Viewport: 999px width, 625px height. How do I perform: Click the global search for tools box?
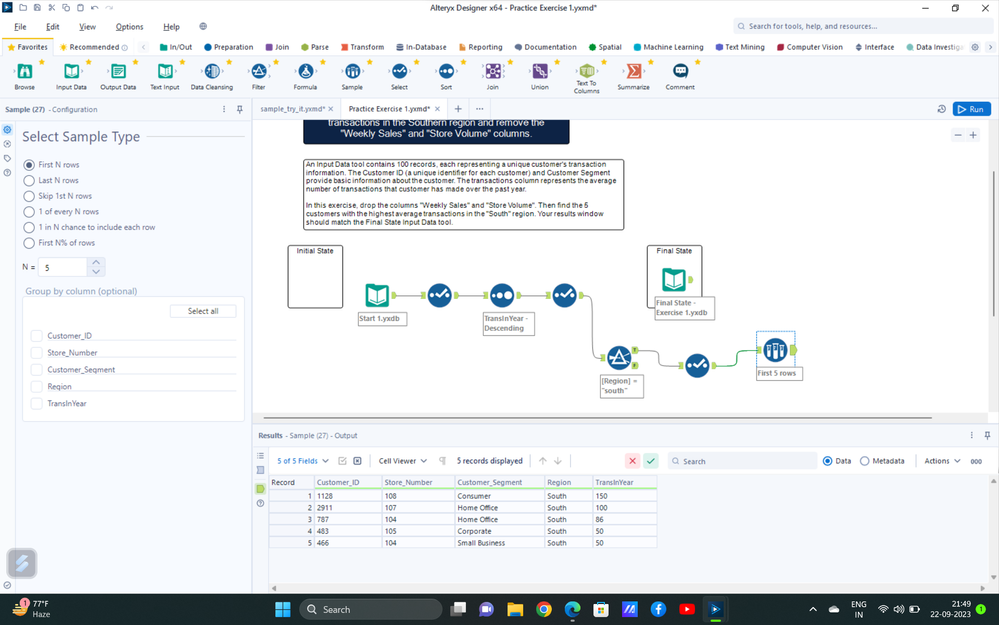[x=863, y=26]
